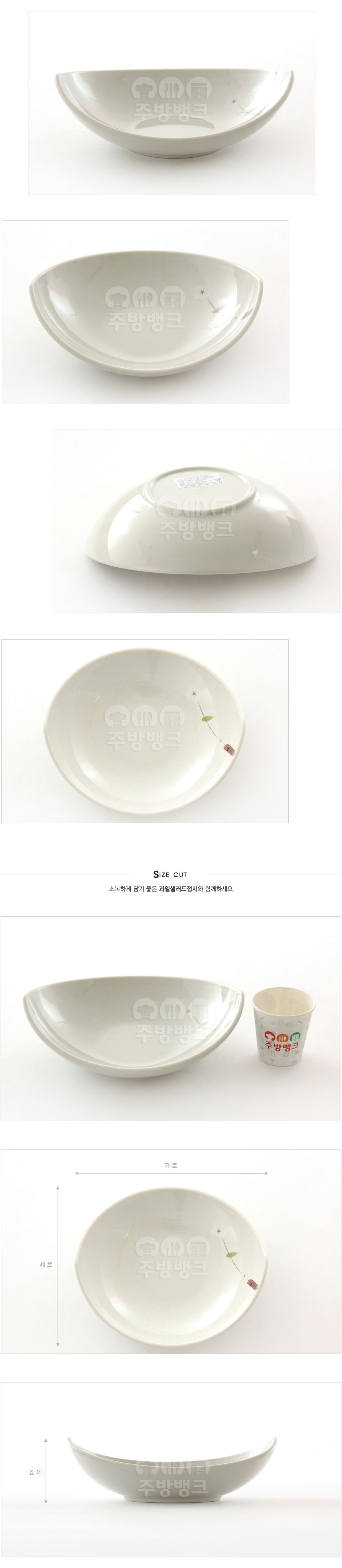The height and width of the screenshot is (1568, 342).
Task: Click the height measurement arrow
Action: pos(45,1471)
